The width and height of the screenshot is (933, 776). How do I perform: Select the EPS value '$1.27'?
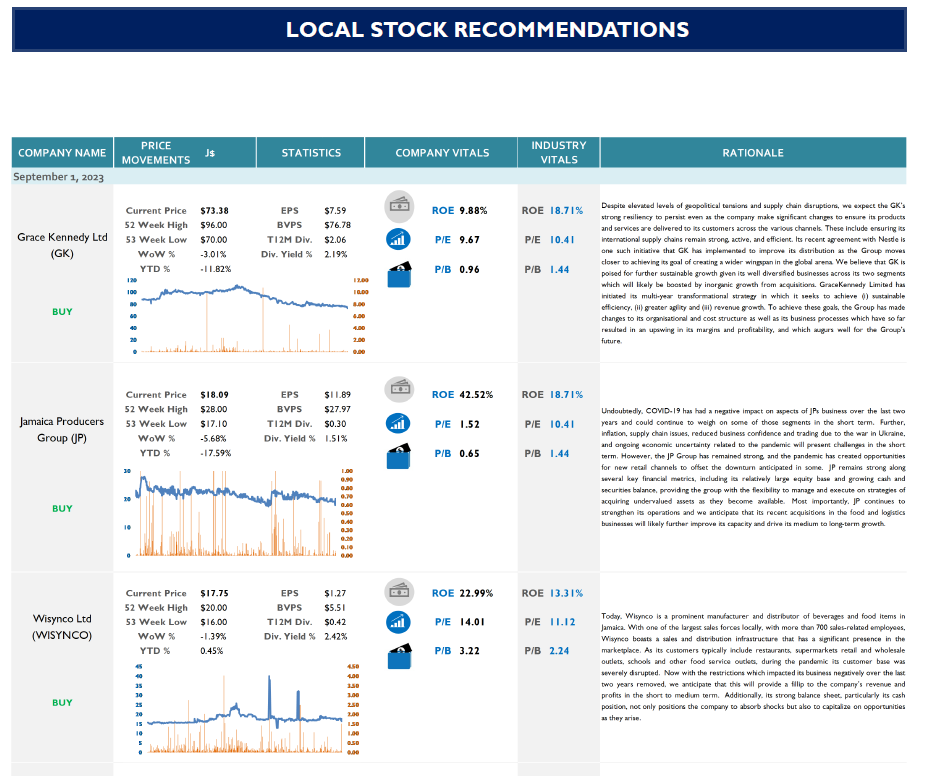[x=335, y=593]
